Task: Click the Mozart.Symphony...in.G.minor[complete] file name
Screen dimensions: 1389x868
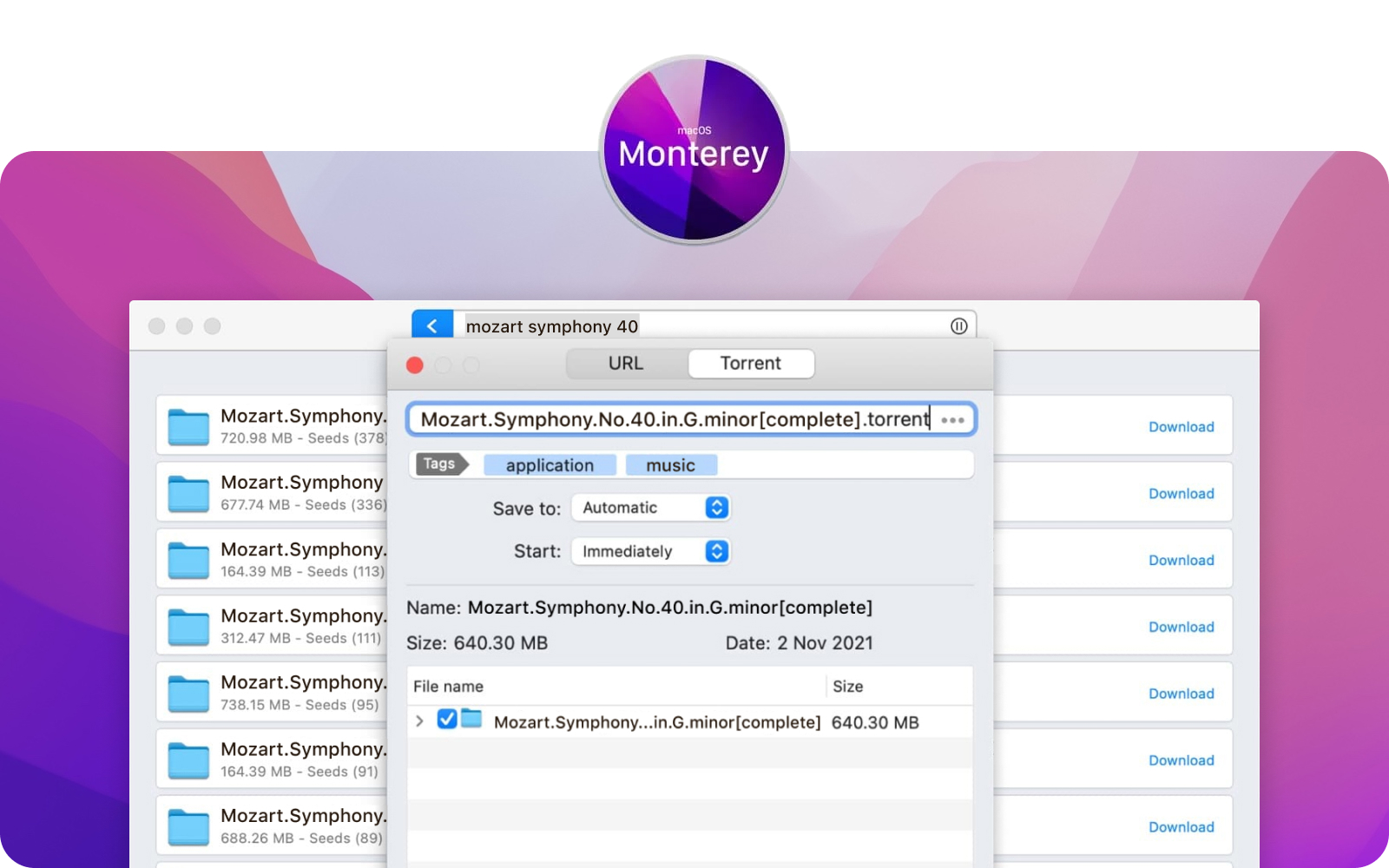Action: [x=657, y=722]
